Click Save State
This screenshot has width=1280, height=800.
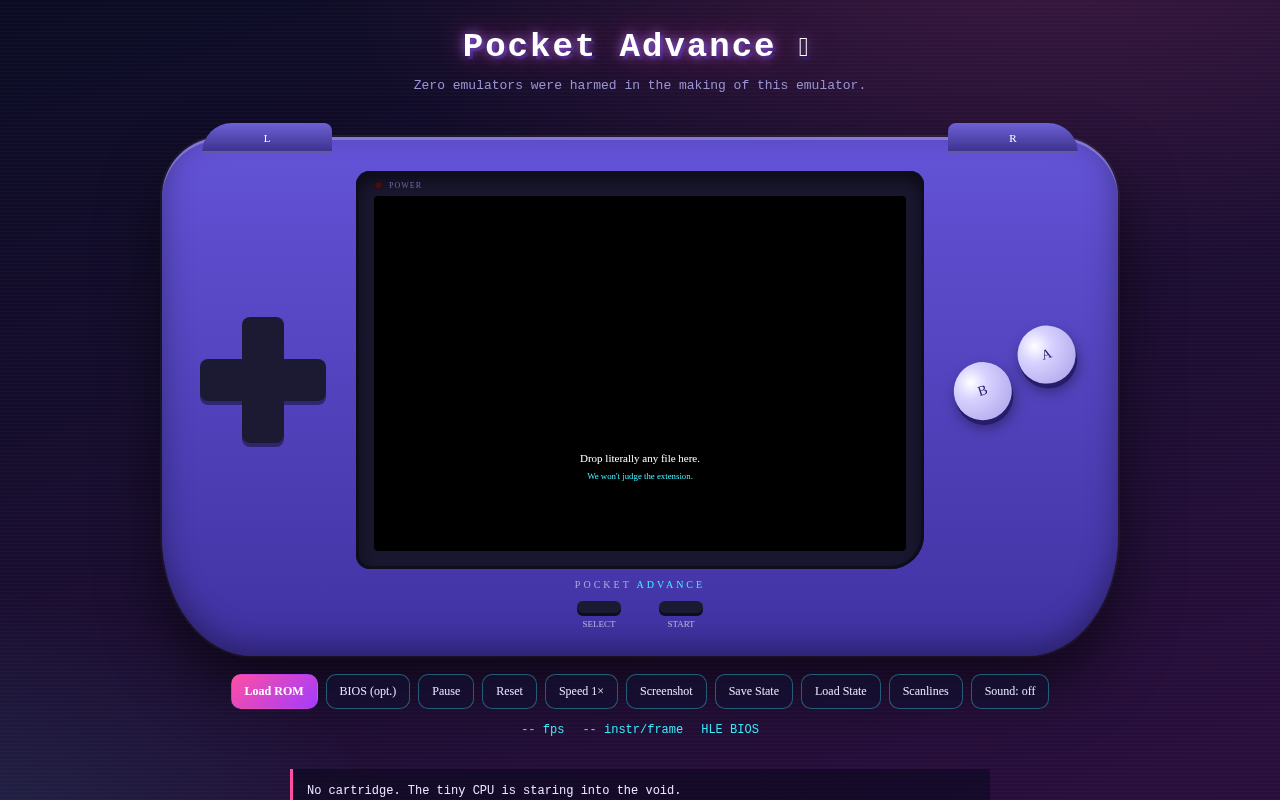[754, 691]
